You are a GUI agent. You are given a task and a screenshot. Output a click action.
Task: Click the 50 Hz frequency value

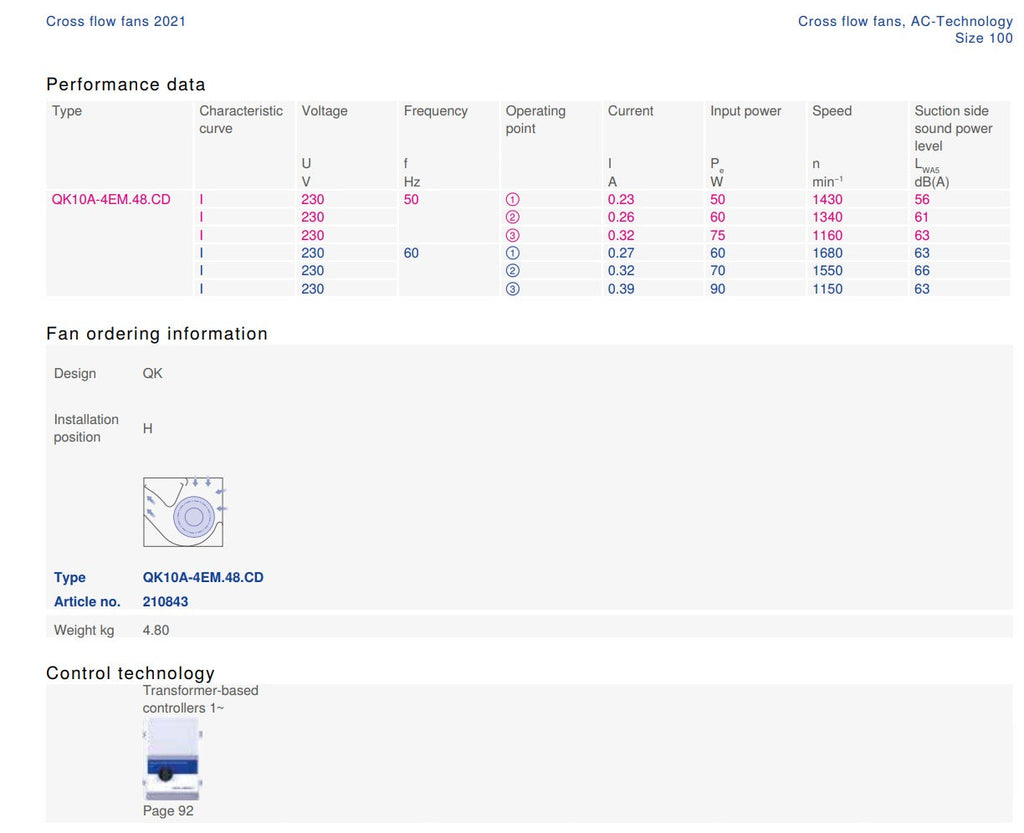point(411,199)
